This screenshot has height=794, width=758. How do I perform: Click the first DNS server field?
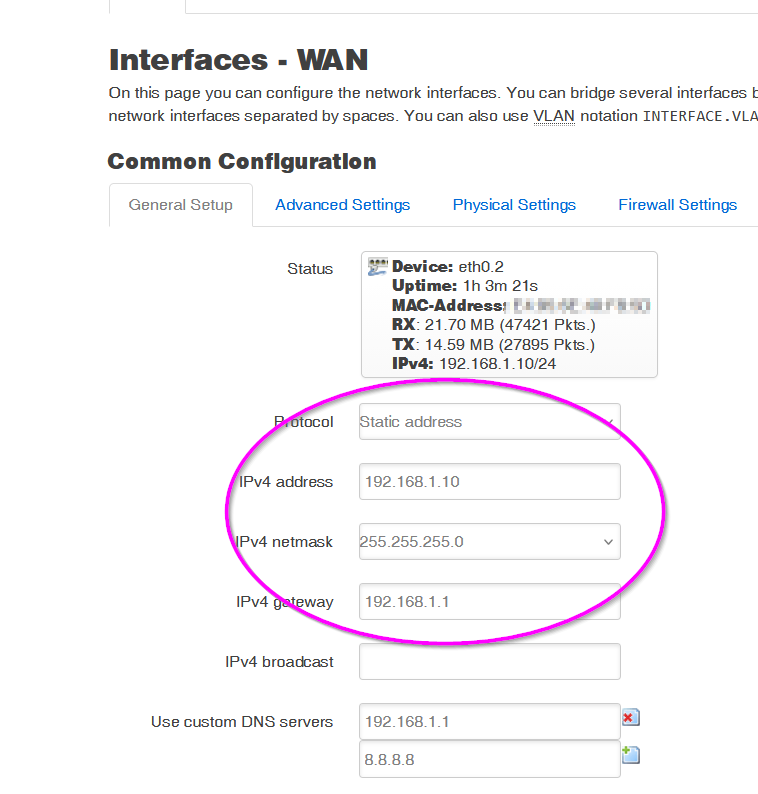[x=489, y=722]
